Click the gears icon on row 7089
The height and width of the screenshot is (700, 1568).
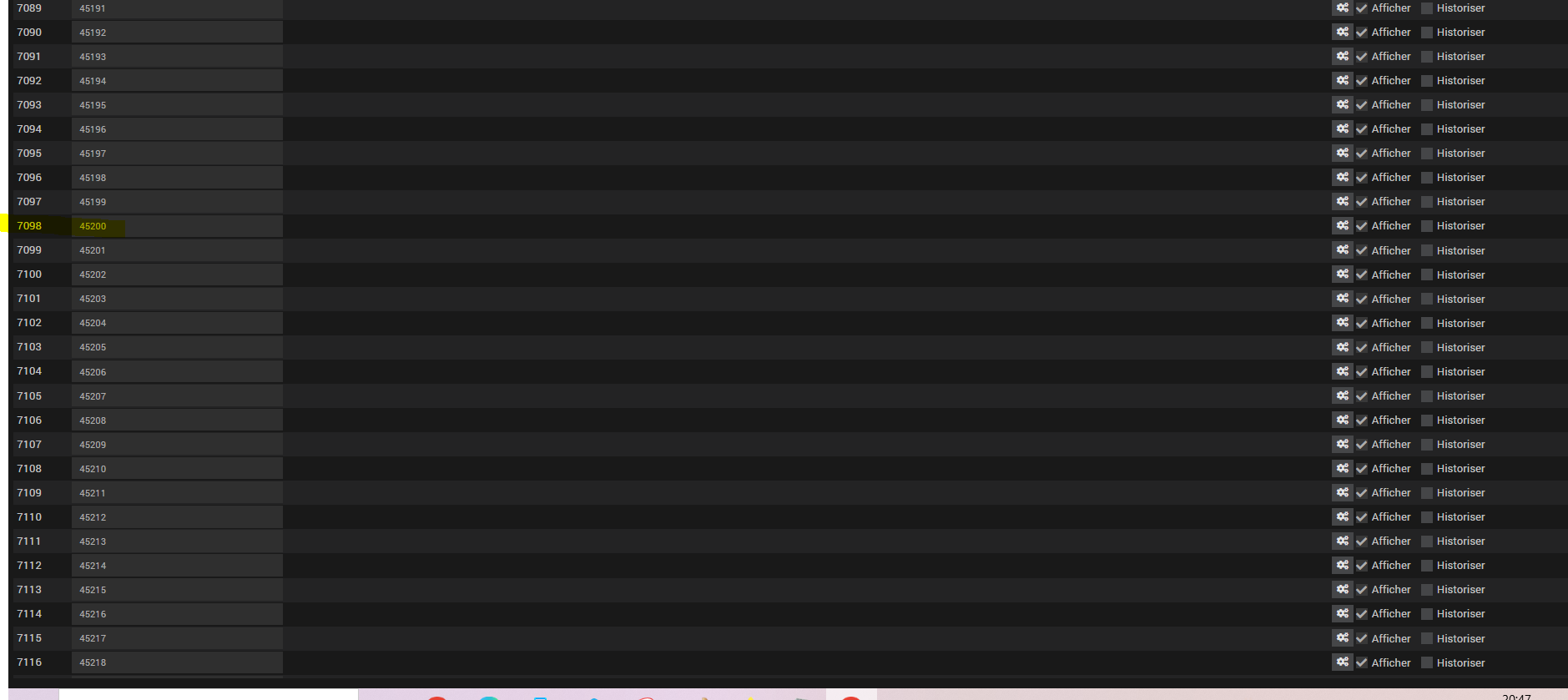click(x=1342, y=8)
